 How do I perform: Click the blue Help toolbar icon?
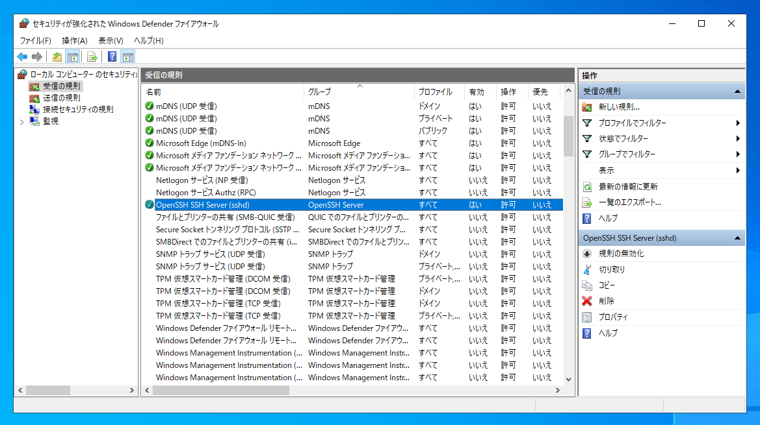(x=112, y=57)
